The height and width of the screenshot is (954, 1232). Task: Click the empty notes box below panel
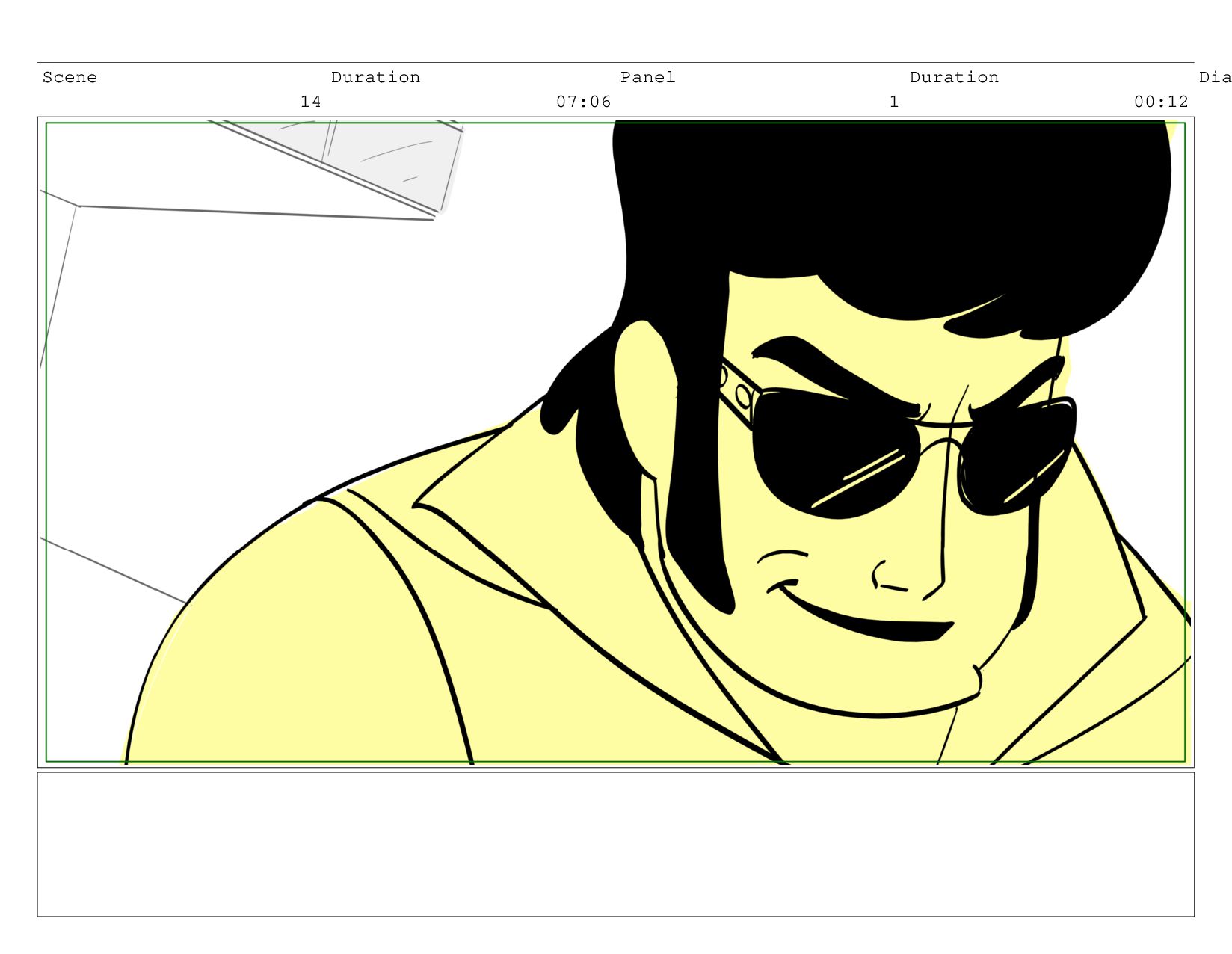(616, 844)
